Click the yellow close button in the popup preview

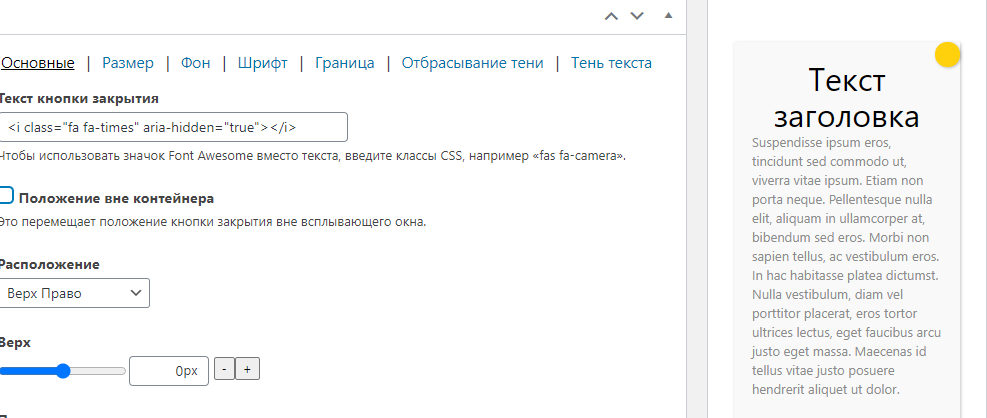click(x=947, y=54)
